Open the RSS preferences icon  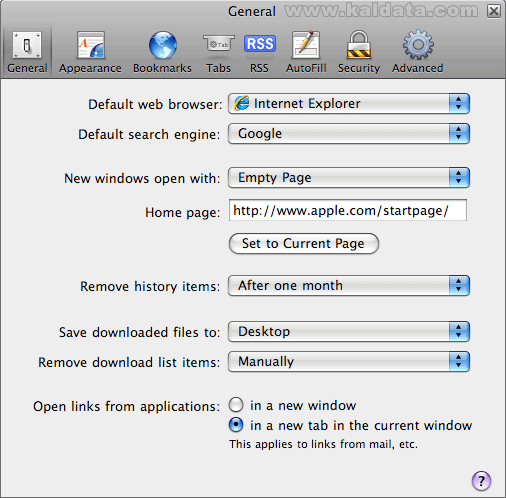click(260, 44)
